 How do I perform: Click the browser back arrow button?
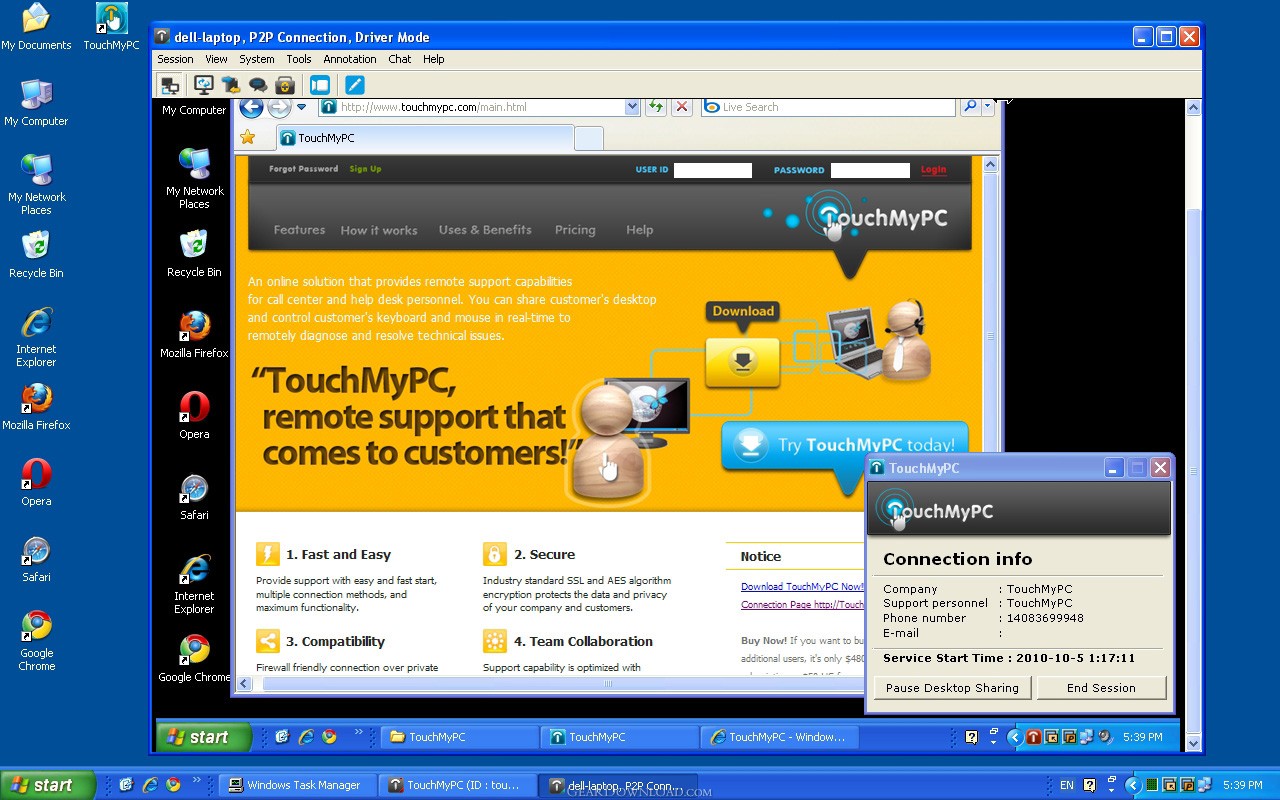250,107
